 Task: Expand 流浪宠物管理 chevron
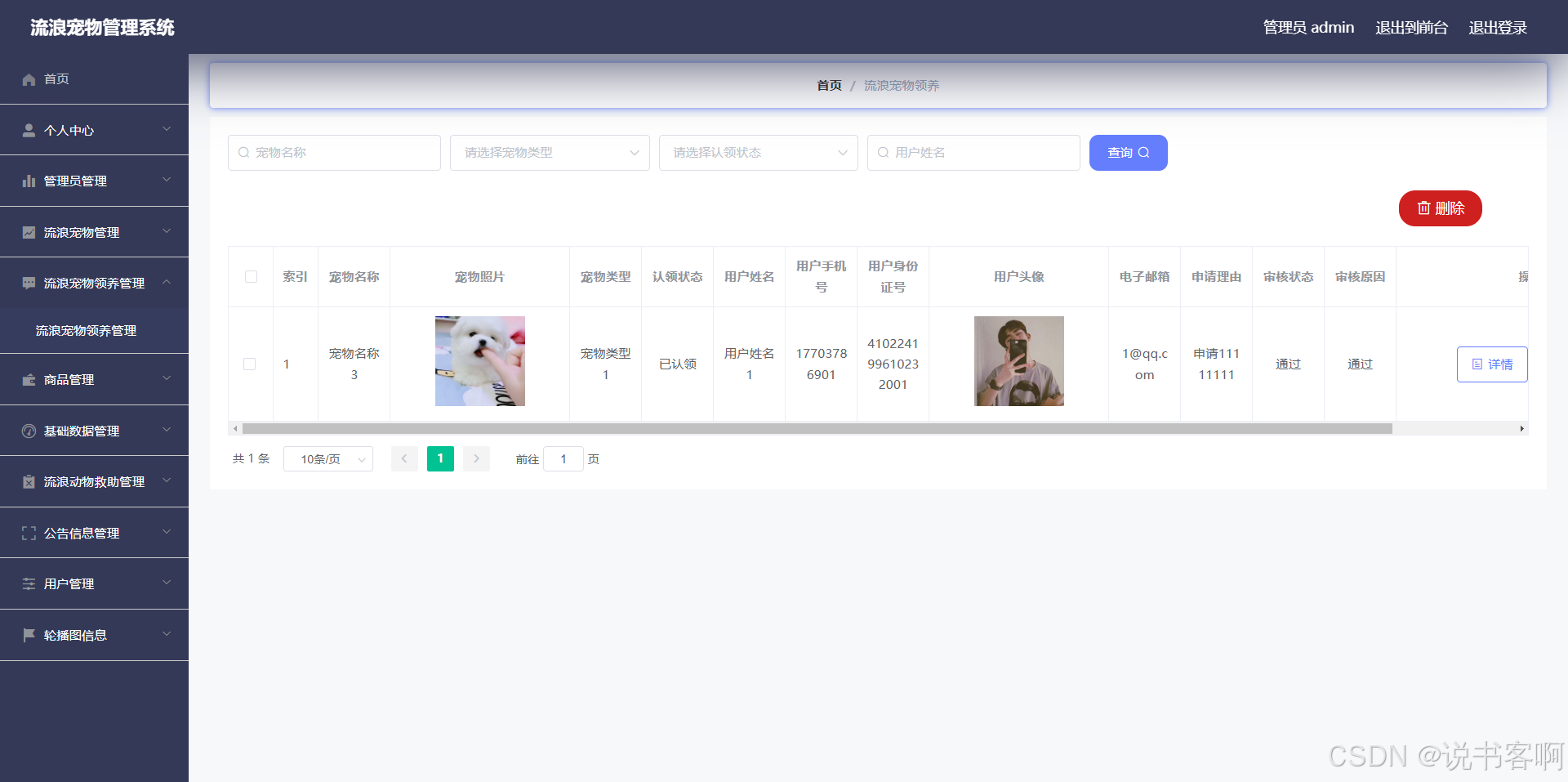167,231
